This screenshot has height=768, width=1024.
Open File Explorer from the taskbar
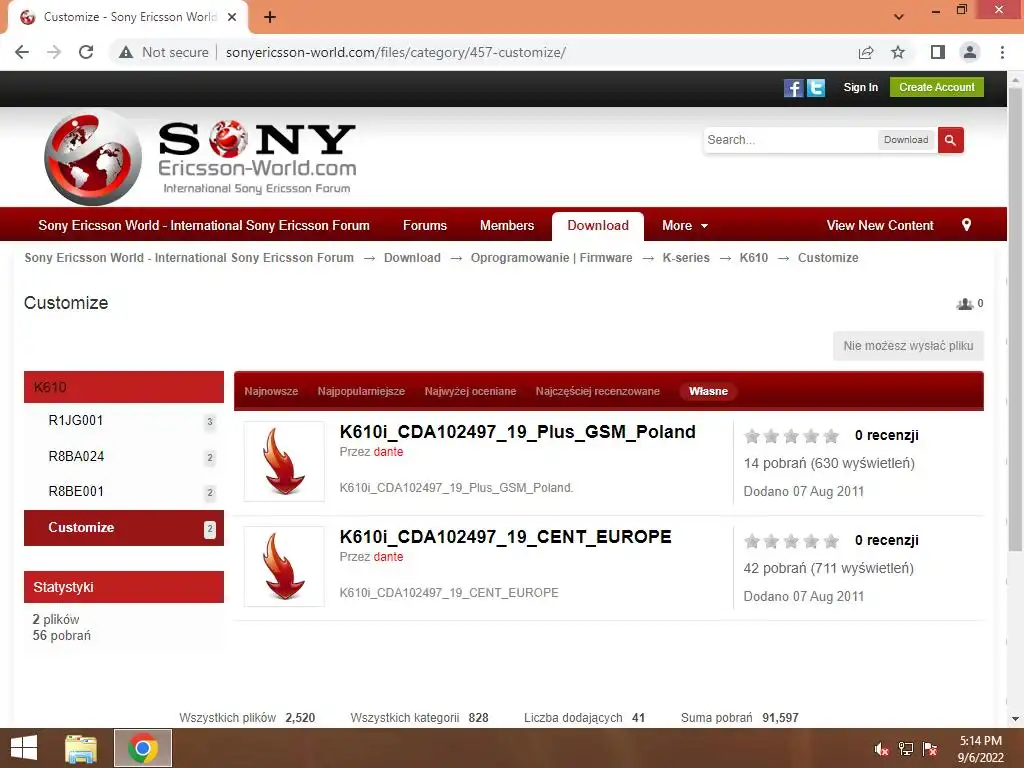tap(81, 748)
